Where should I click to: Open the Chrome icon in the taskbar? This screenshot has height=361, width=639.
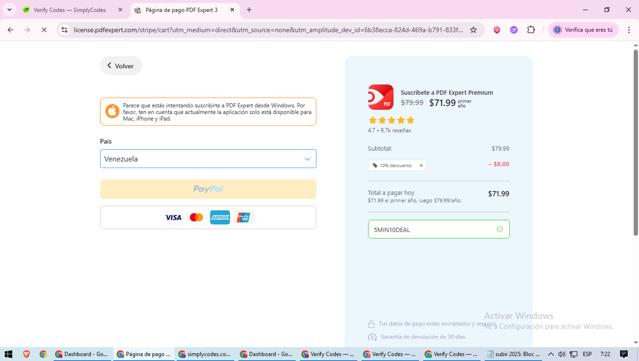tap(43, 354)
